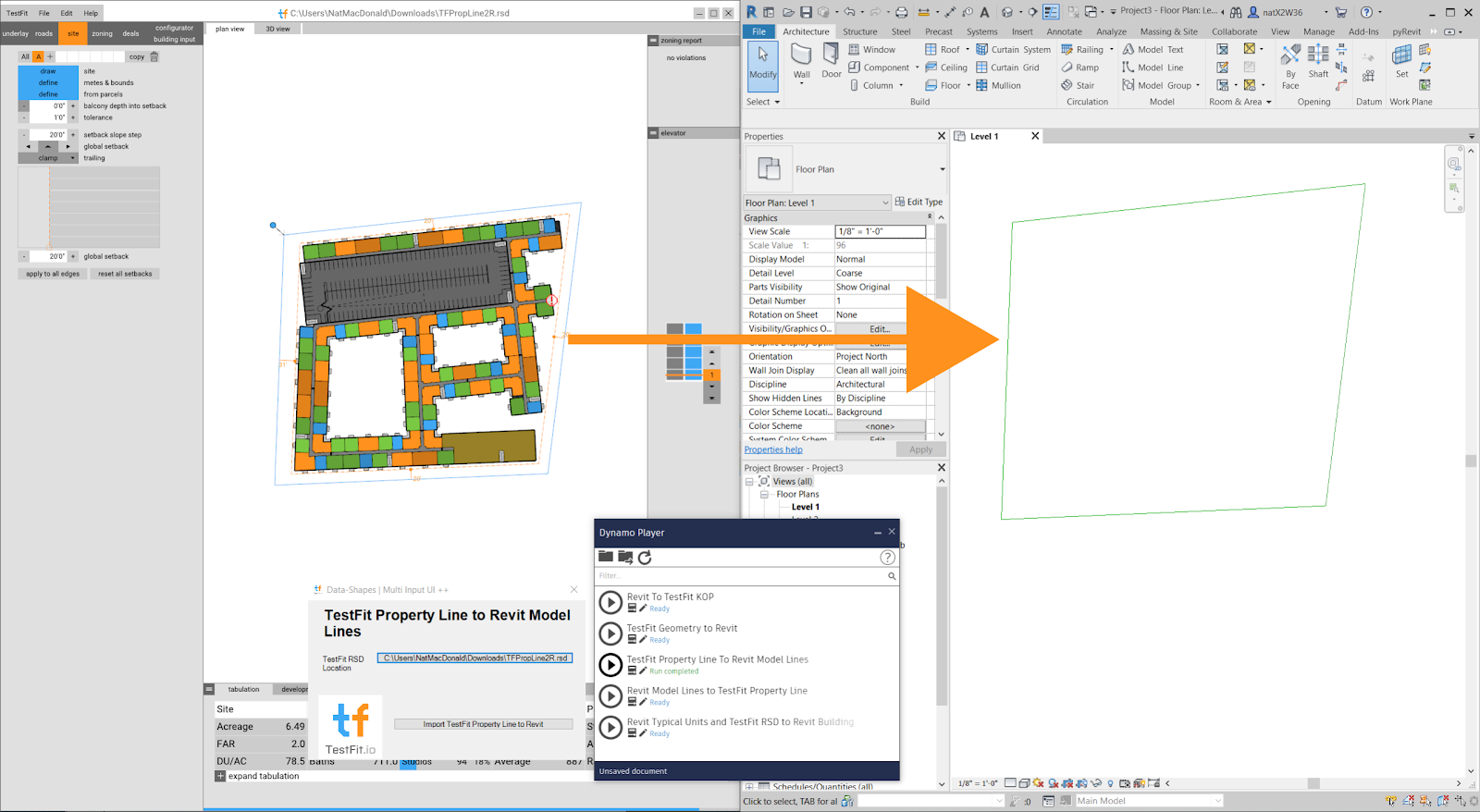This screenshot has width=1480, height=812.
Task: Select the Wall tool in Revit ribbon
Action: (x=801, y=61)
